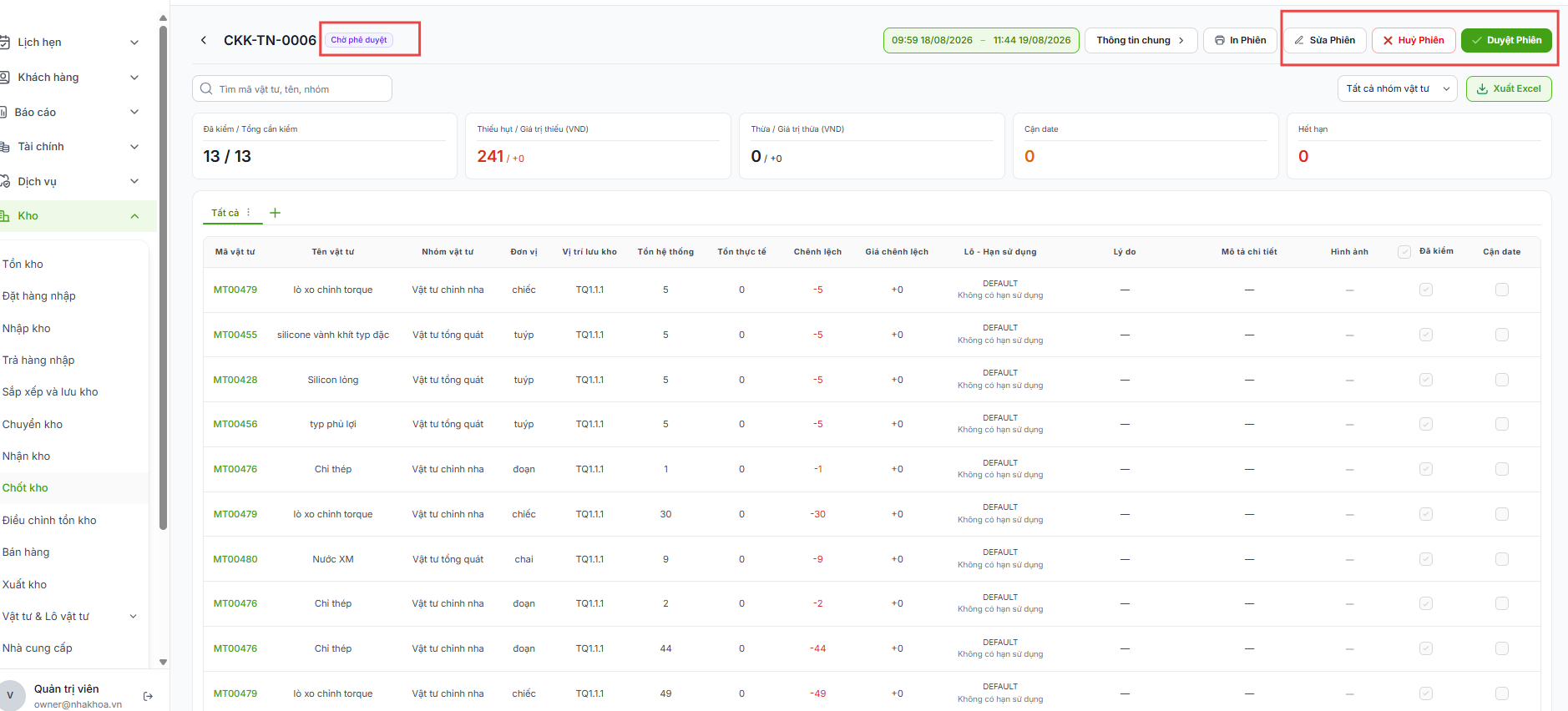Expand the Báo cáo sidebar section
Viewport: 1568px width, 711px height.
pos(134,112)
